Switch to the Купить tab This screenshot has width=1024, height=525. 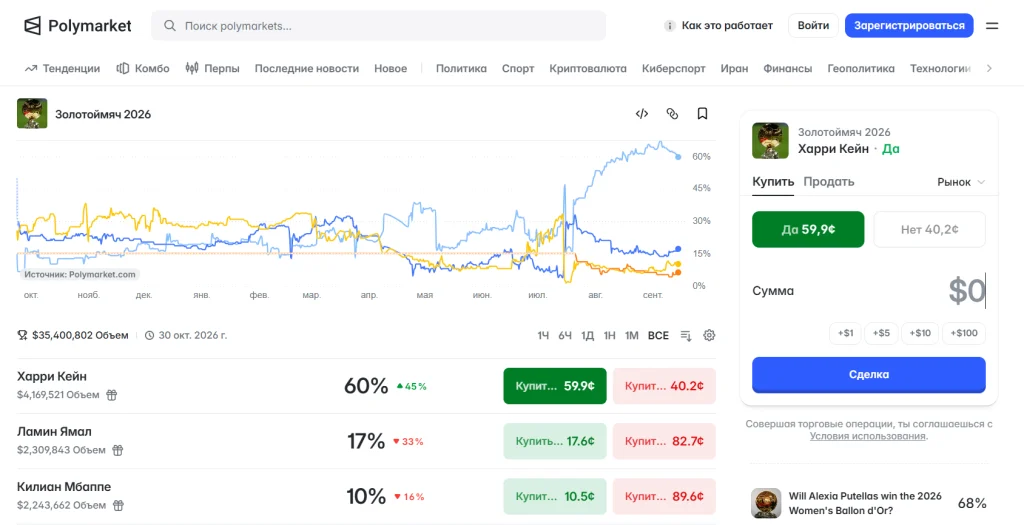coord(773,182)
